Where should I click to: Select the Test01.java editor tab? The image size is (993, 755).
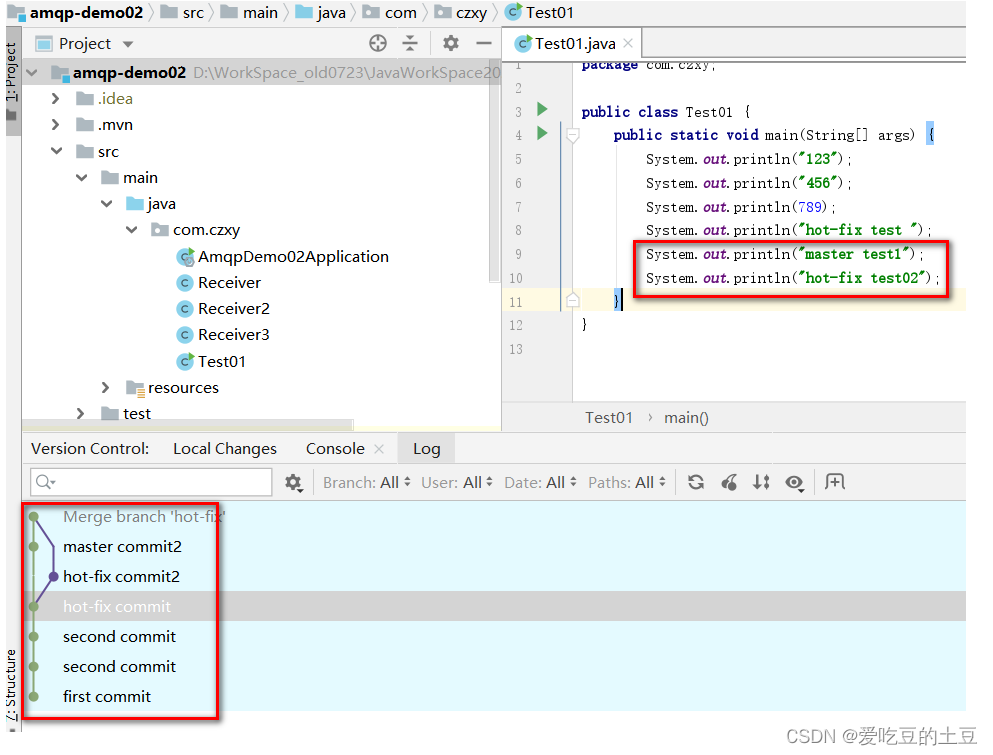(574, 43)
